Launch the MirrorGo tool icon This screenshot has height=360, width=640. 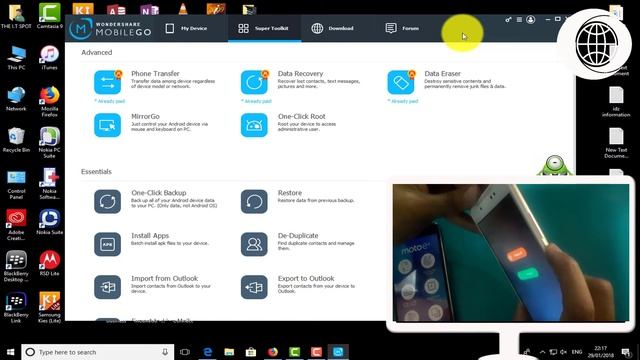point(107,125)
